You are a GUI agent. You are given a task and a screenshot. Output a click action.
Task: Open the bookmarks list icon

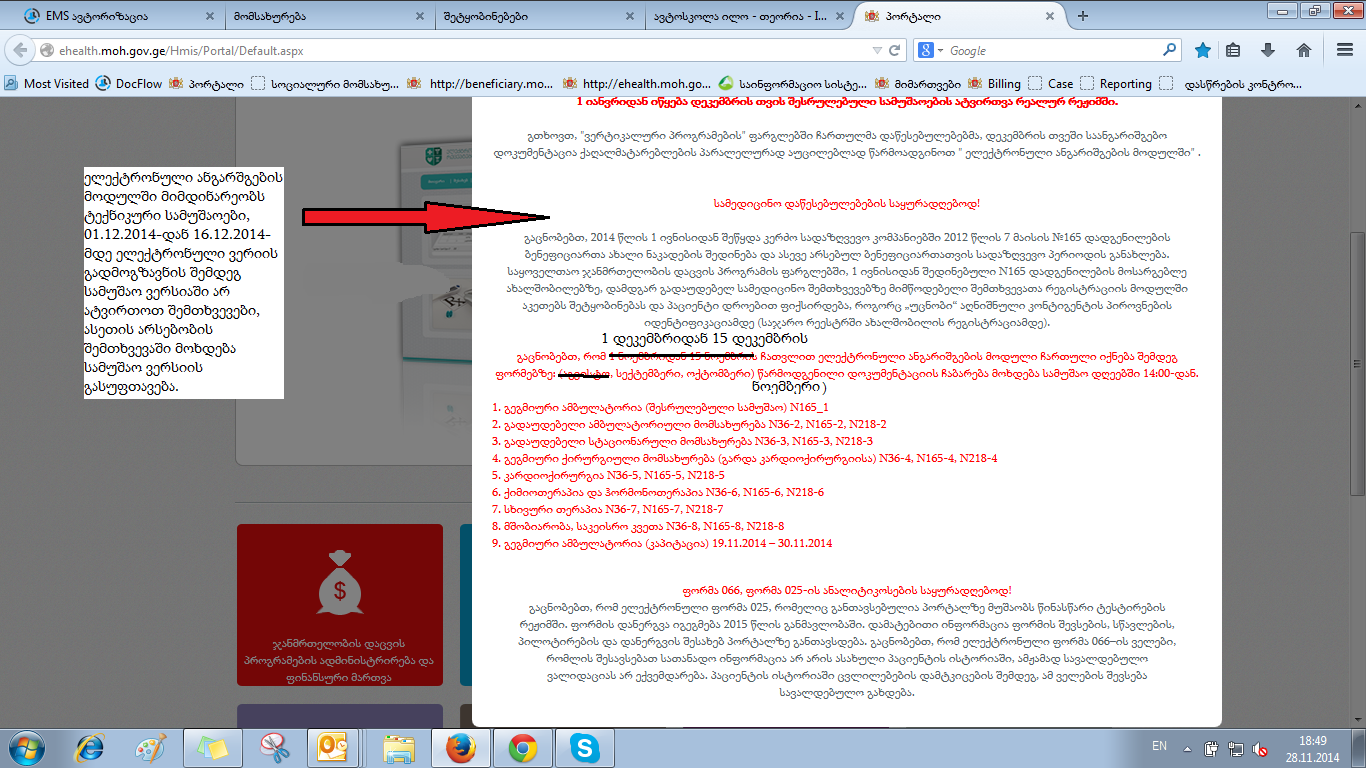coord(1234,50)
